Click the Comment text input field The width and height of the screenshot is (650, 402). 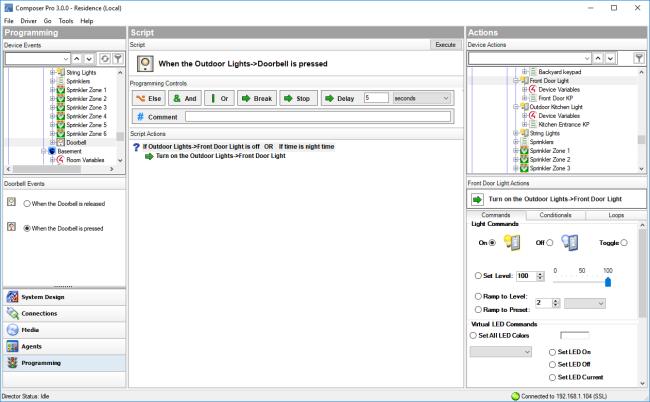pos(318,117)
